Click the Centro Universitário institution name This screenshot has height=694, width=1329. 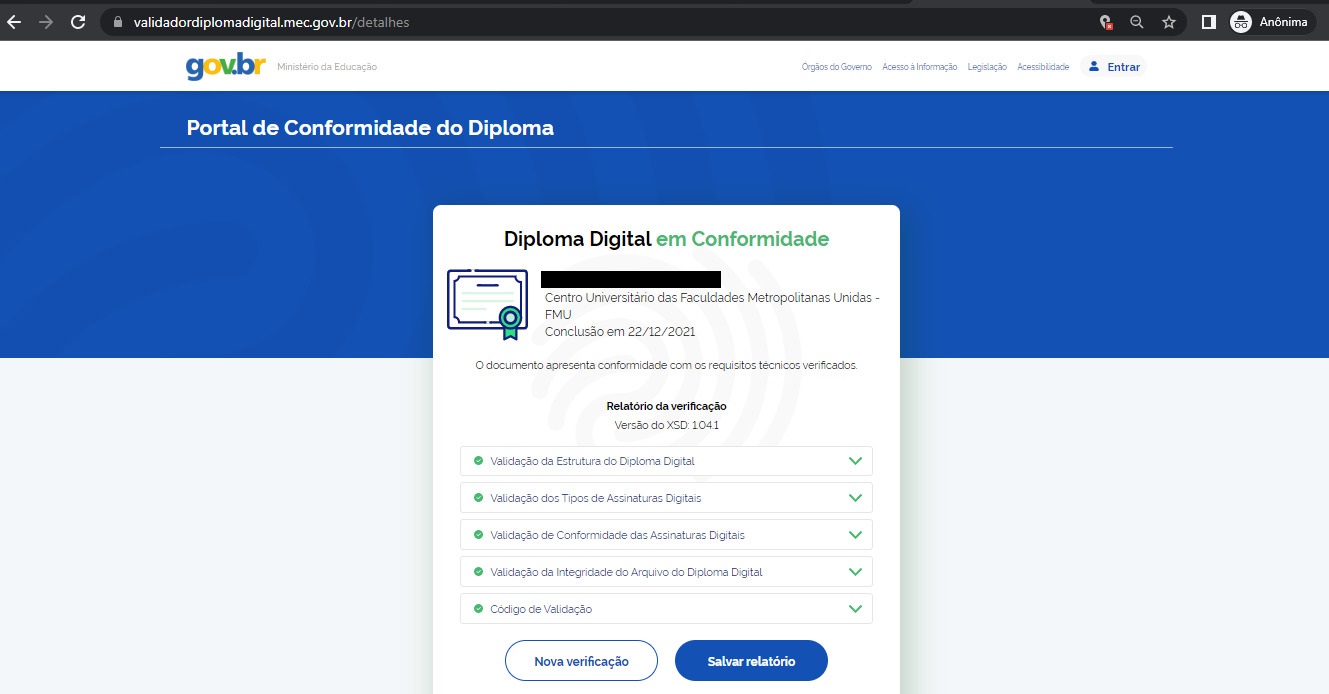(712, 306)
